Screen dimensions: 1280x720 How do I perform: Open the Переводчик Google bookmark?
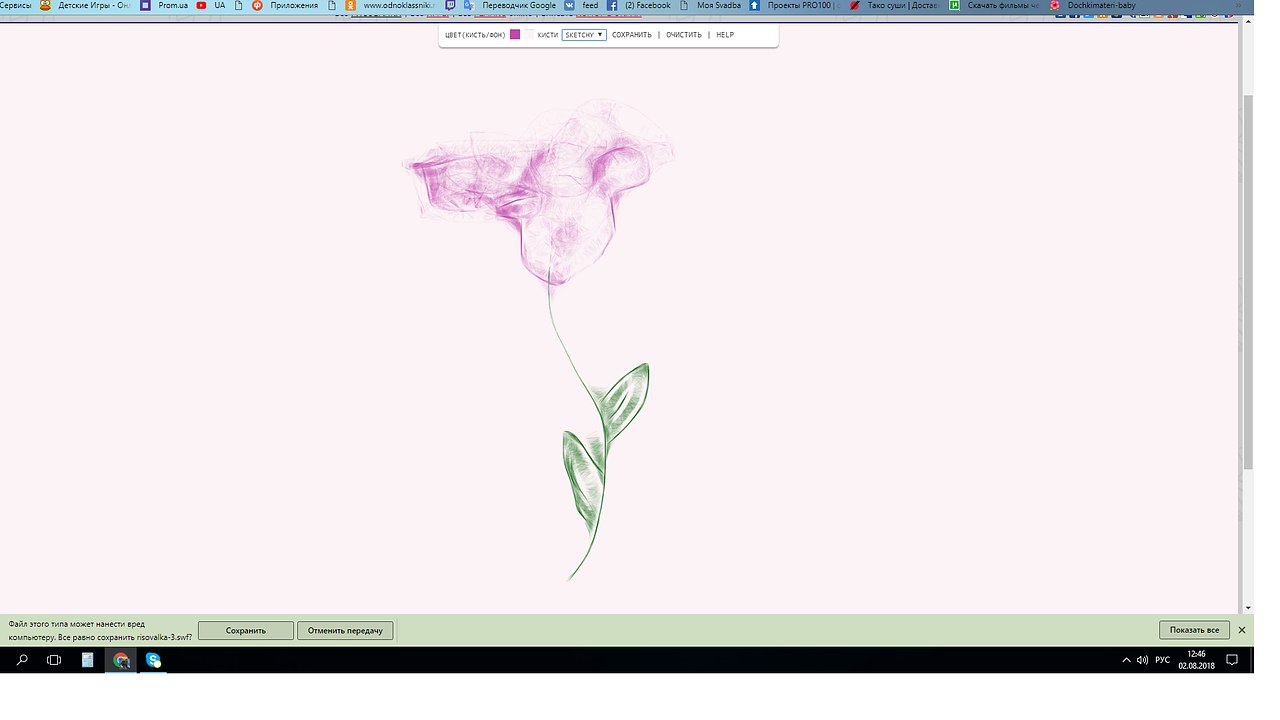click(x=510, y=5)
